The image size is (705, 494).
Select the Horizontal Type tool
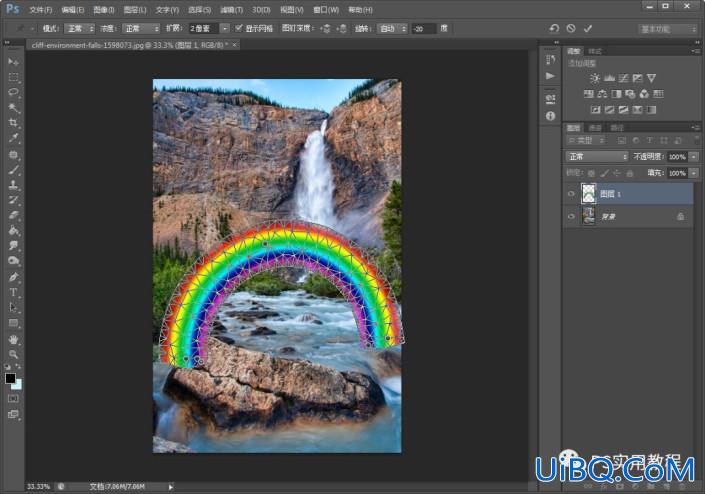13,292
